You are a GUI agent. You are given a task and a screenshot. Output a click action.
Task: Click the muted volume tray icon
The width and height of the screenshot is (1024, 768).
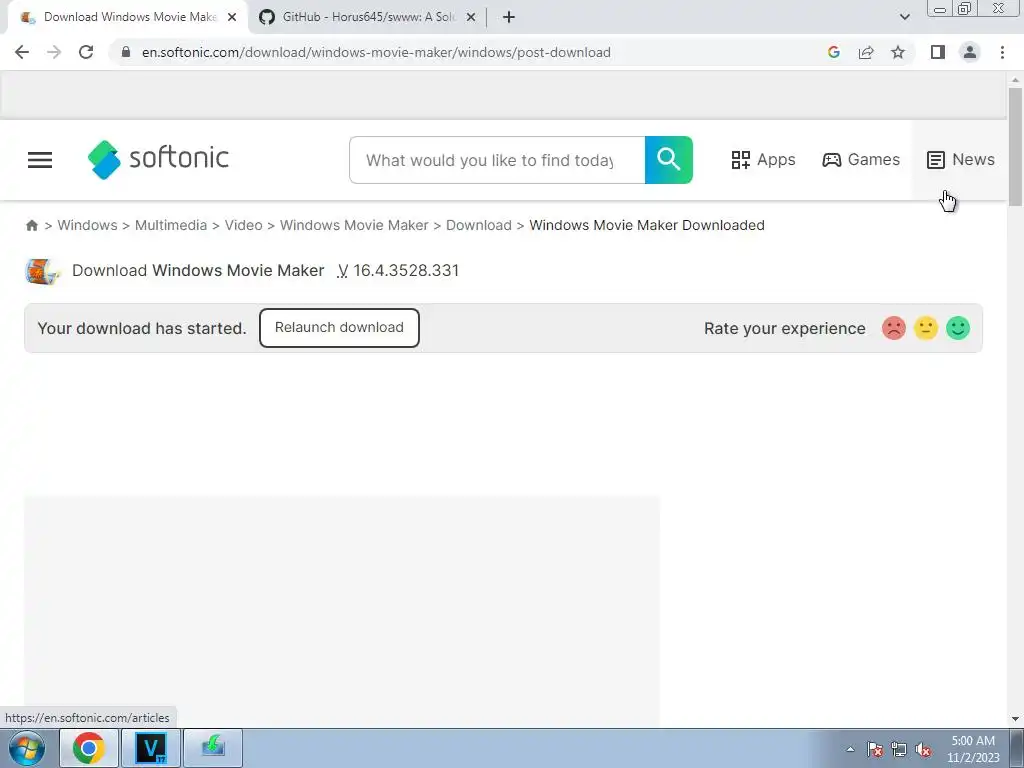point(923,749)
